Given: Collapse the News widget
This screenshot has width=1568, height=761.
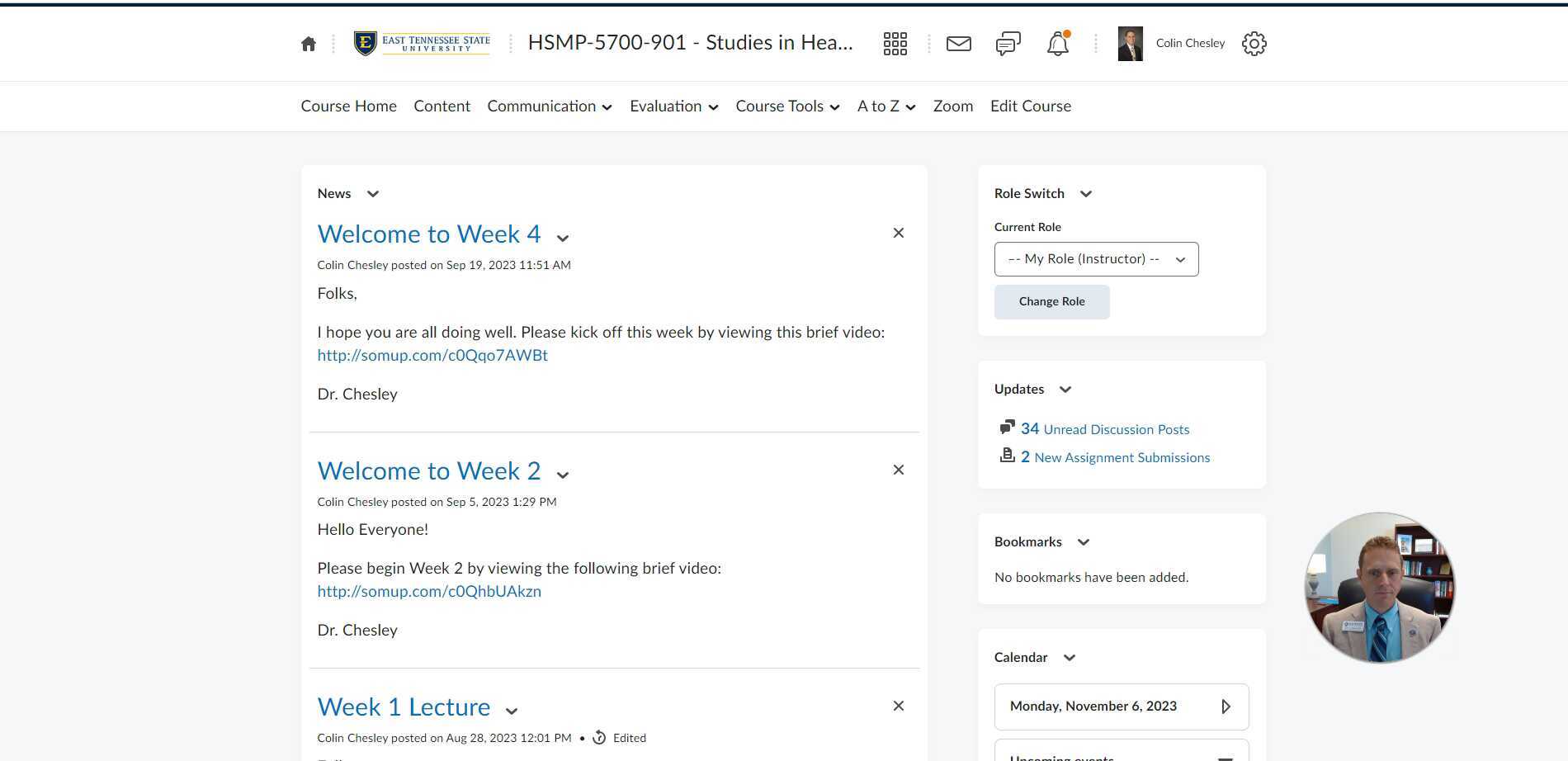Looking at the screenshot, I should click(x=371, y=193).
